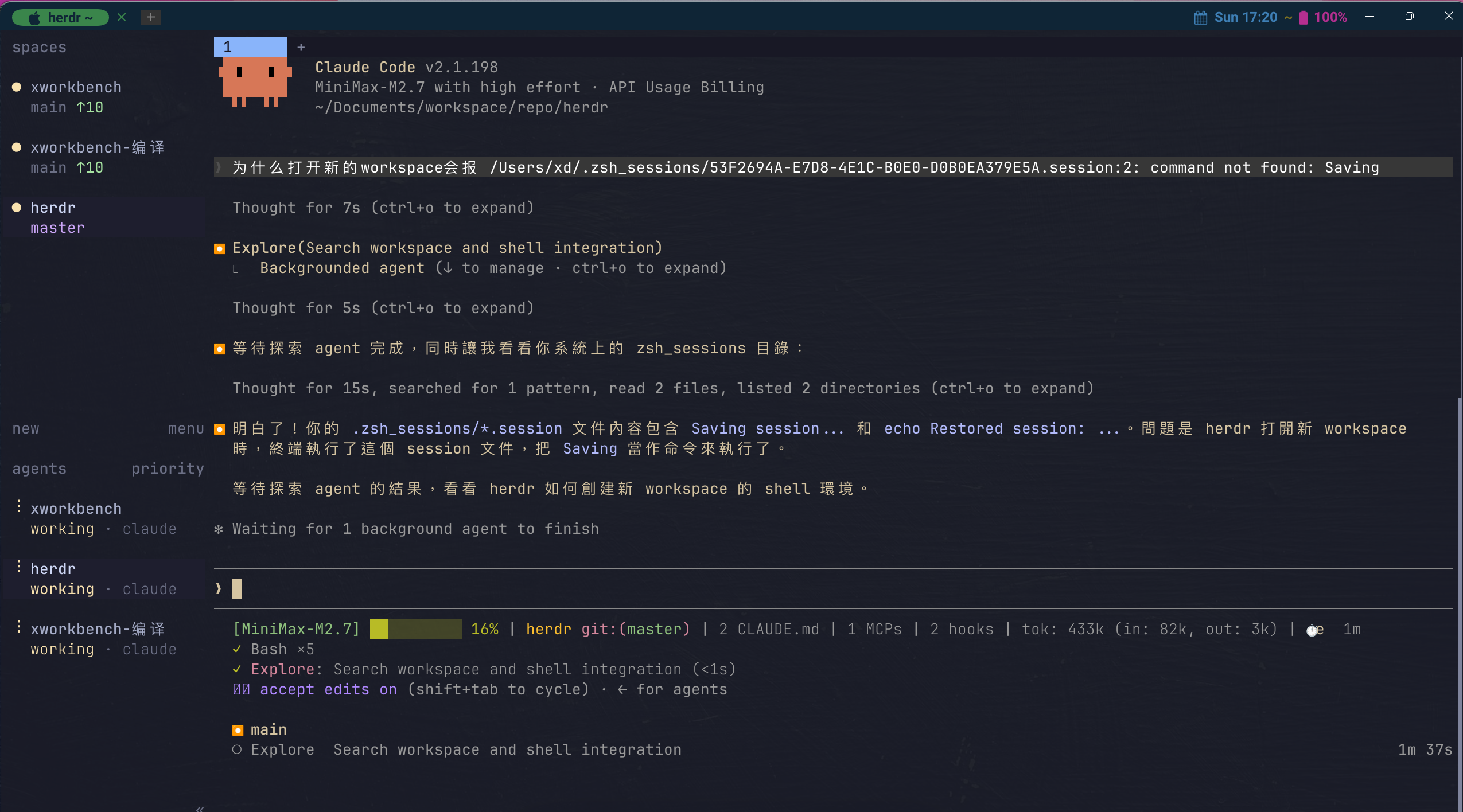Select the herdr master space

pos(103,217)
